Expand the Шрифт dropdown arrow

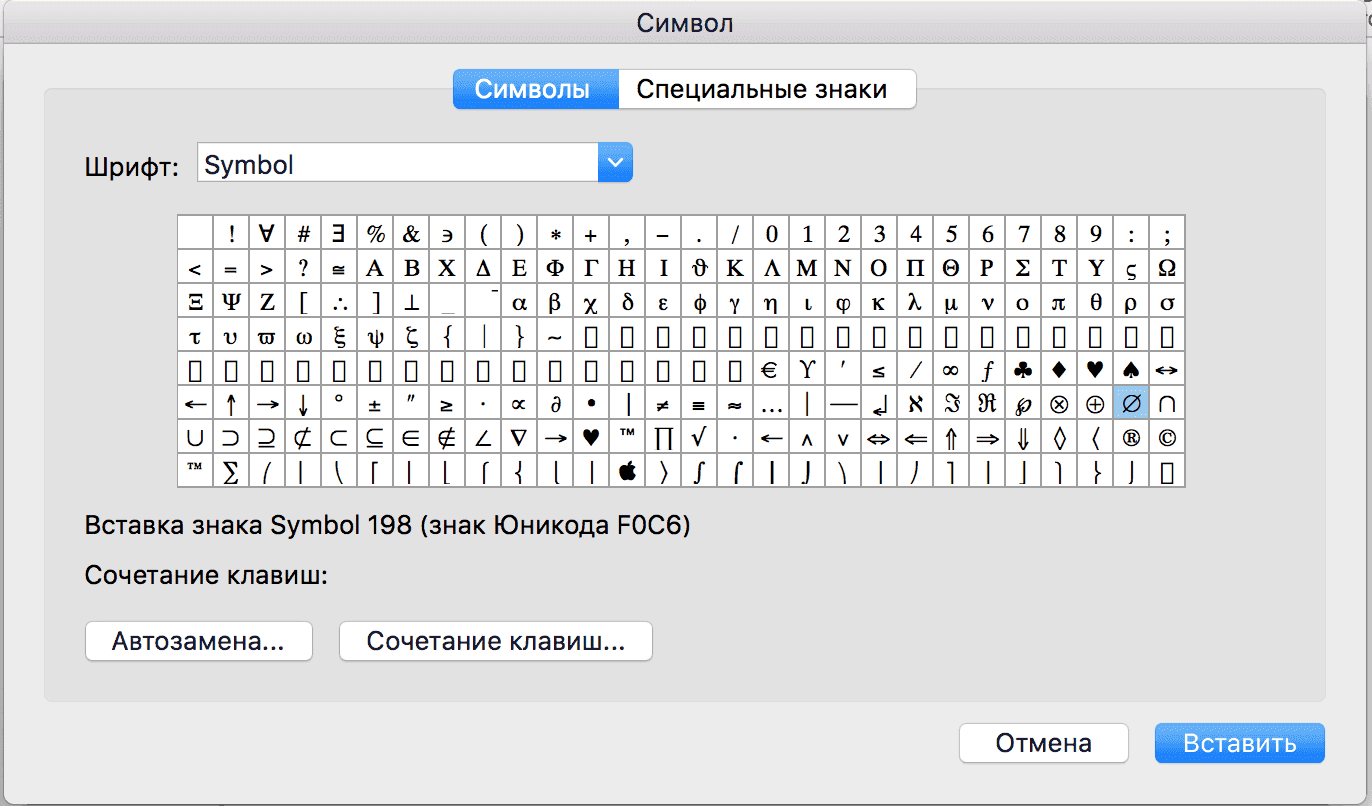(x=615, y=162)
